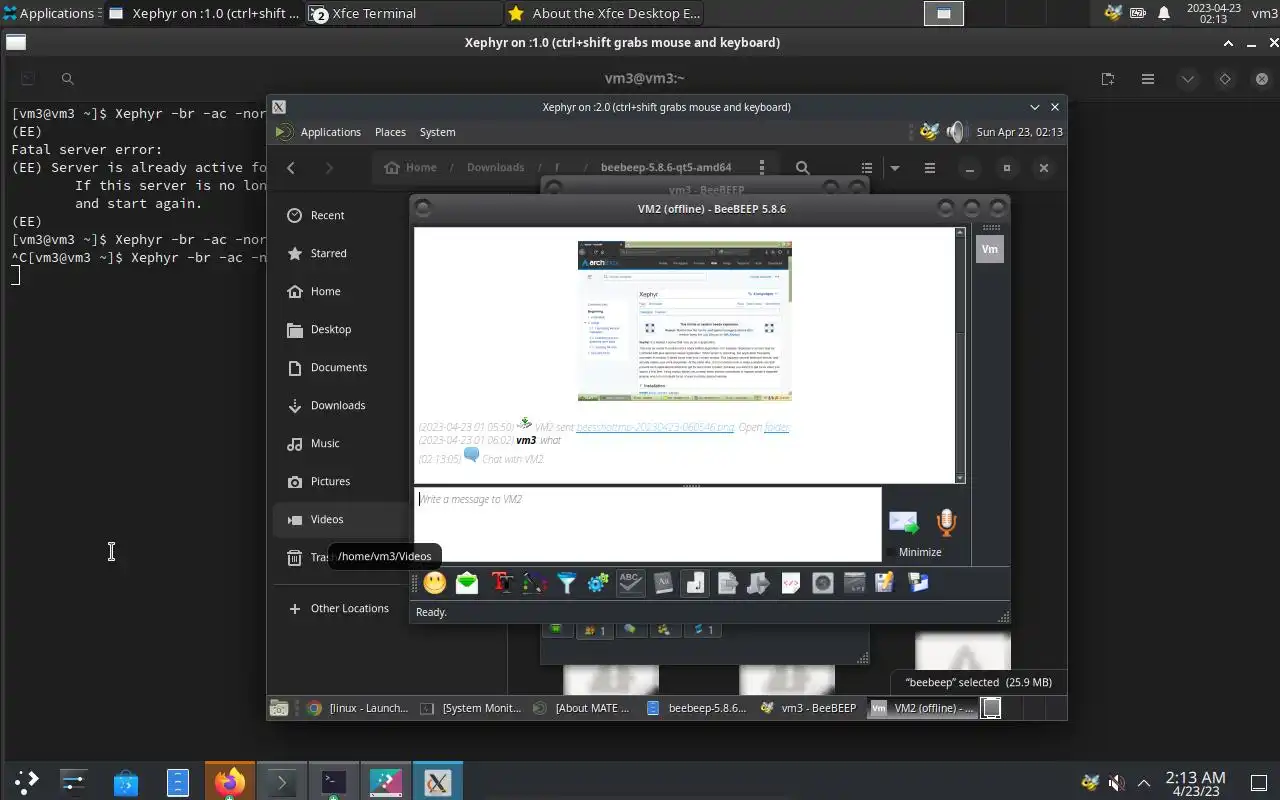The image size is (1280, 800).
Task: Launch Firefox from the bottom taskbar
Action: pyautogui.click(x=230, y=782)
